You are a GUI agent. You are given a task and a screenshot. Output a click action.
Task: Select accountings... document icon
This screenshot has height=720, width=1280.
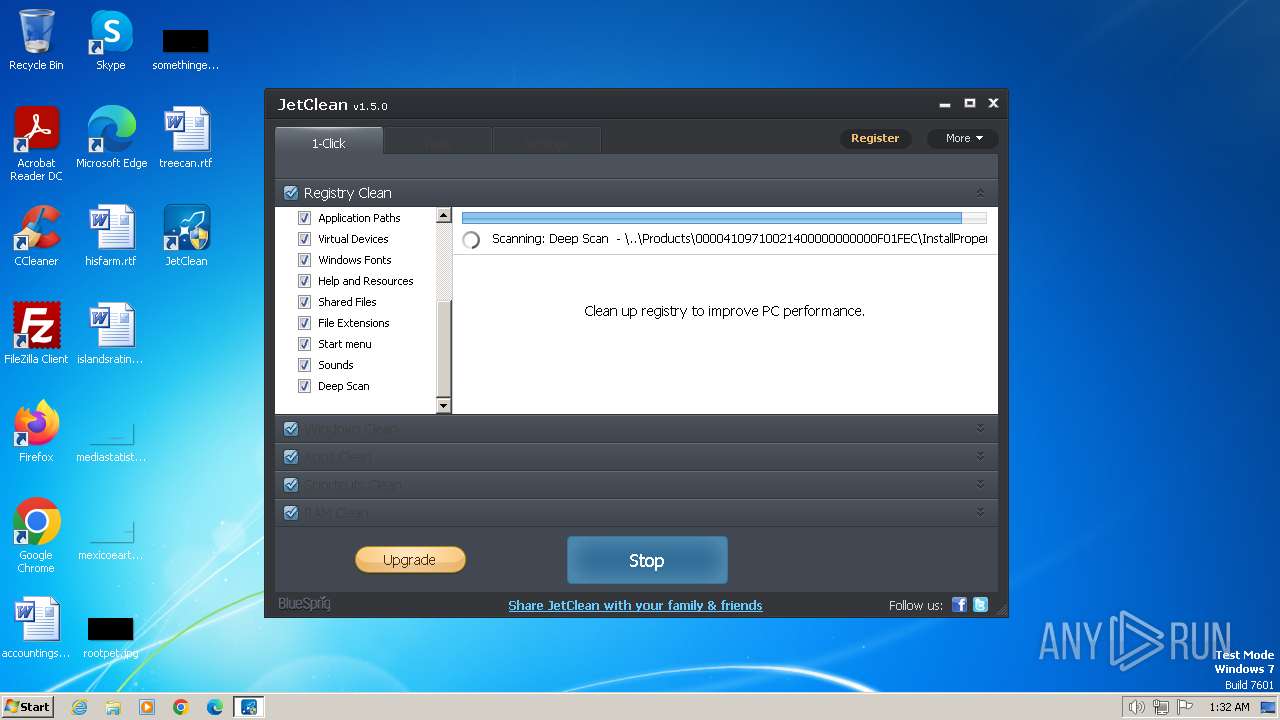(x=36, y=628)
